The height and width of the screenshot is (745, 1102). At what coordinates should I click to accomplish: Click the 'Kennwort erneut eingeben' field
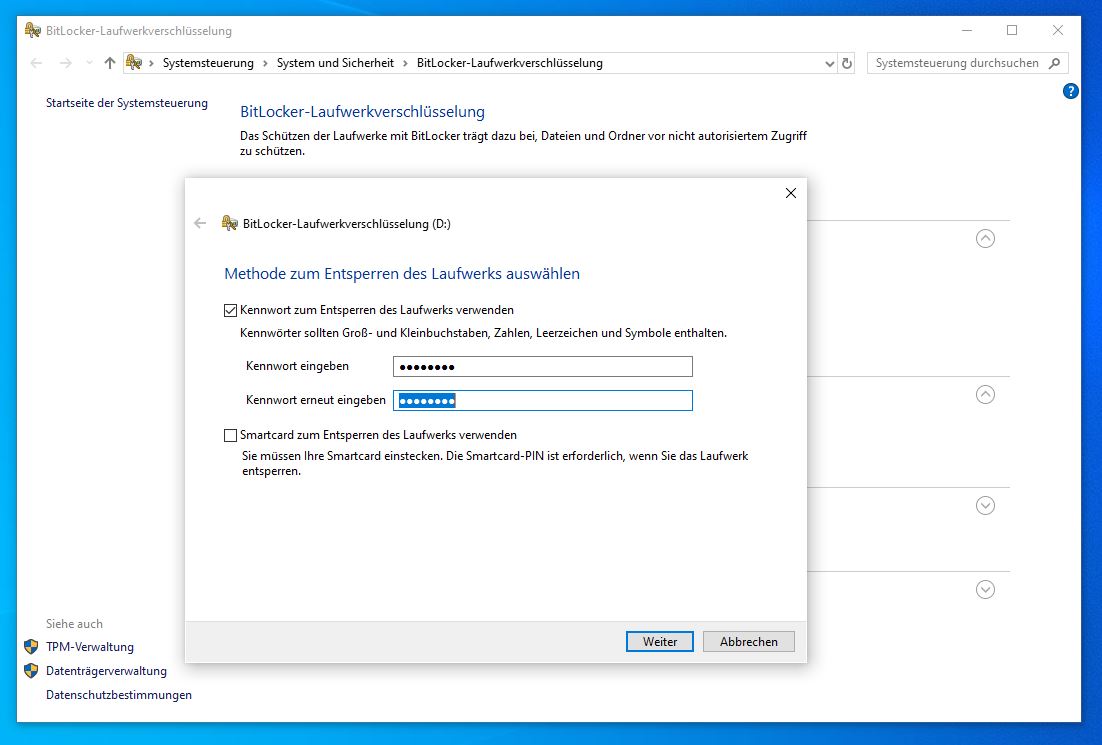(x=543, y=401)
